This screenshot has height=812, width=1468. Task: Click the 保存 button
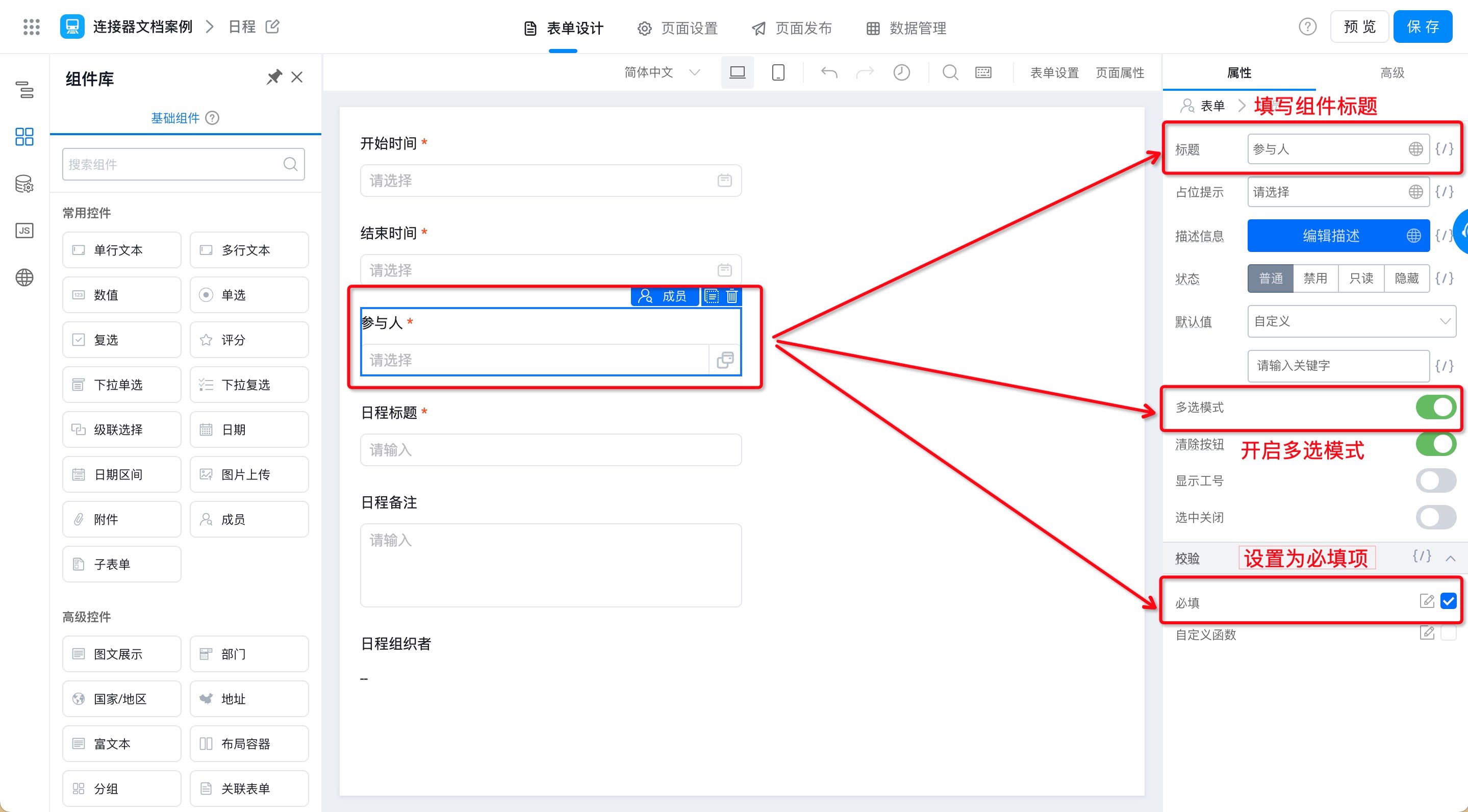[x=1423, y=27]
